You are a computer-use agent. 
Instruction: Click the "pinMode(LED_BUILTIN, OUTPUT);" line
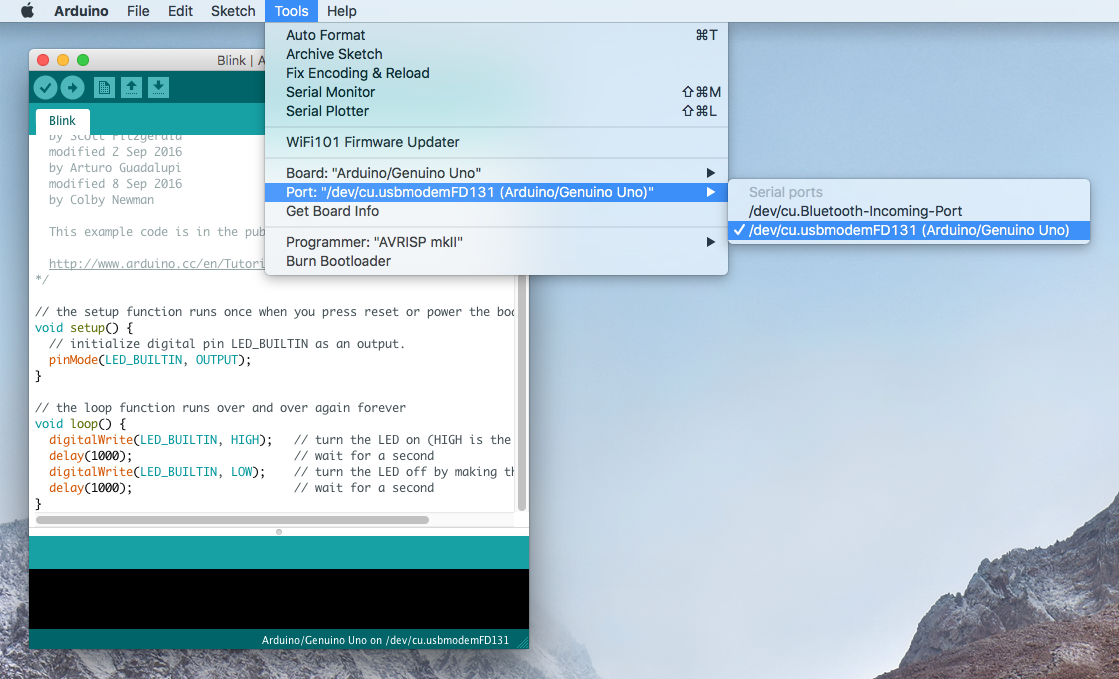(x=150, y=360)
